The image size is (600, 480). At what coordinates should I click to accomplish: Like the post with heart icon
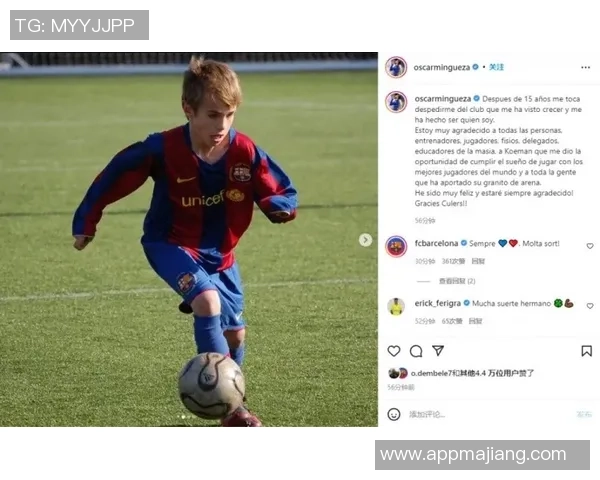394,351
